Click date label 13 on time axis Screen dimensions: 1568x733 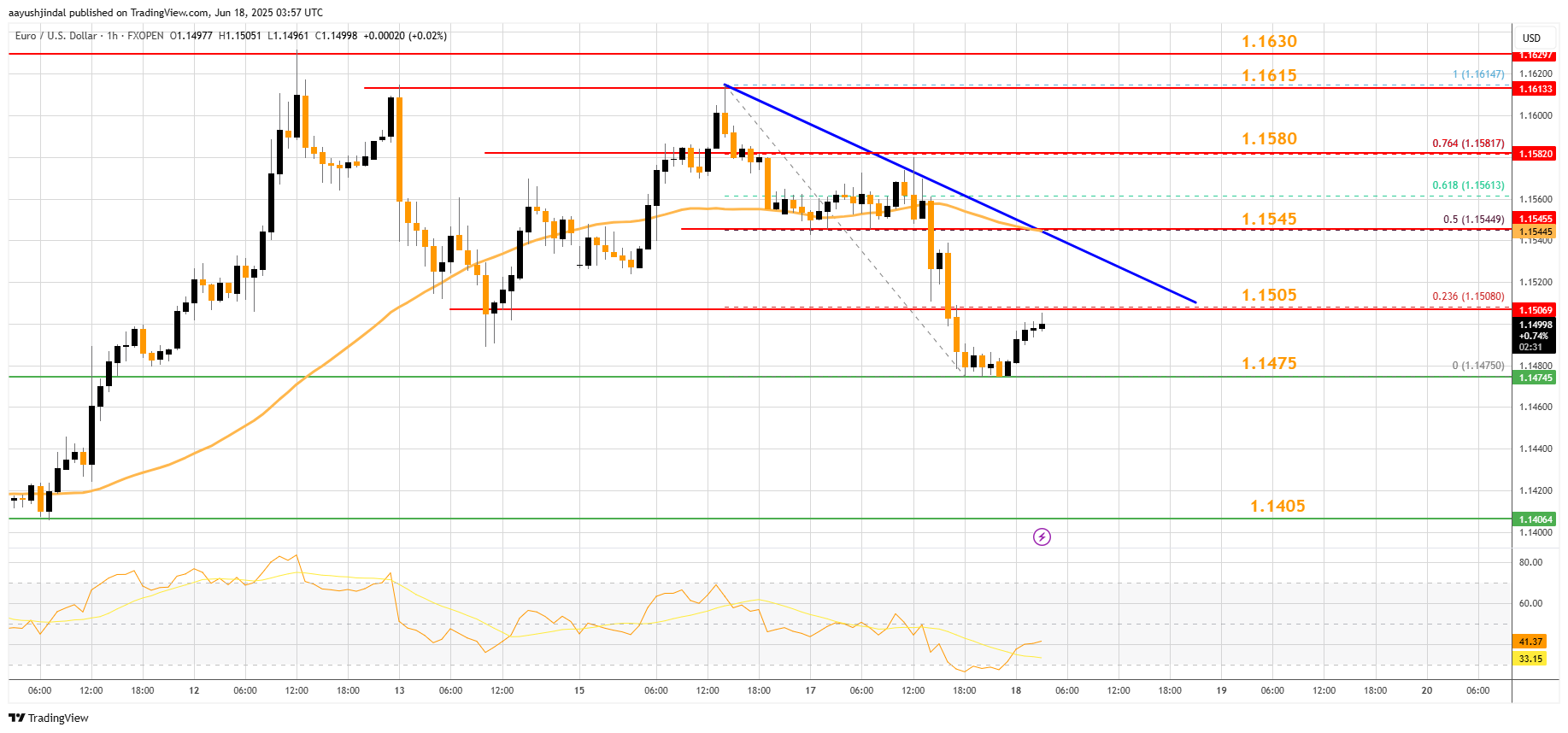click(x=399, y=690)
